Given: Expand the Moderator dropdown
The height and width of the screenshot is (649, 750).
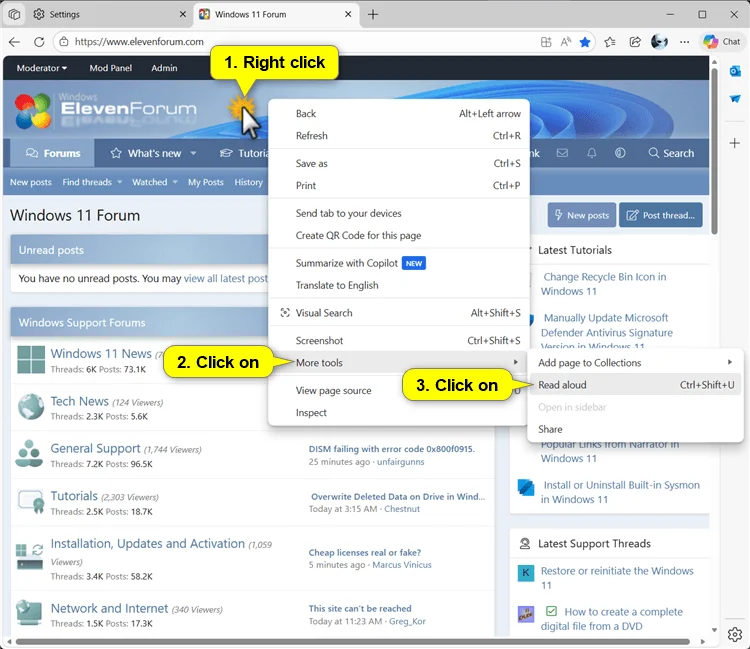Looking at the screenshot, I should coord(42,68).
